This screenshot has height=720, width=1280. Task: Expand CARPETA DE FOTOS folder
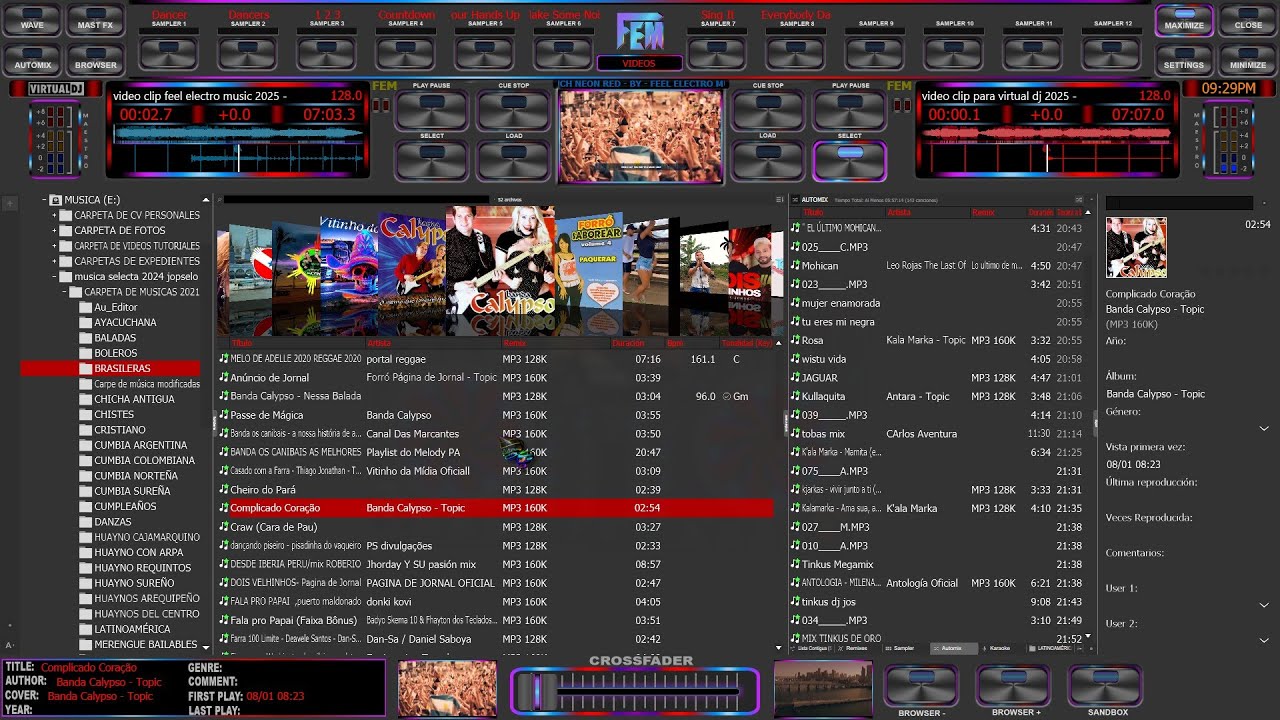[x=55, y=230]
